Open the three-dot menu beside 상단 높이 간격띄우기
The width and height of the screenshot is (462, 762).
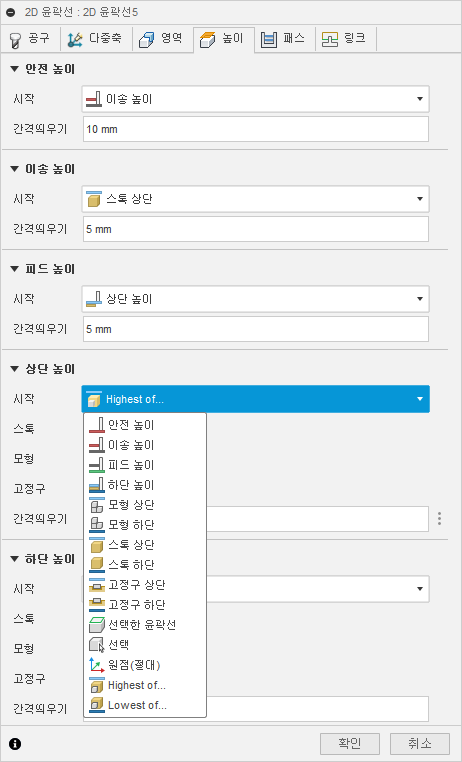click(x=439, y=519)
